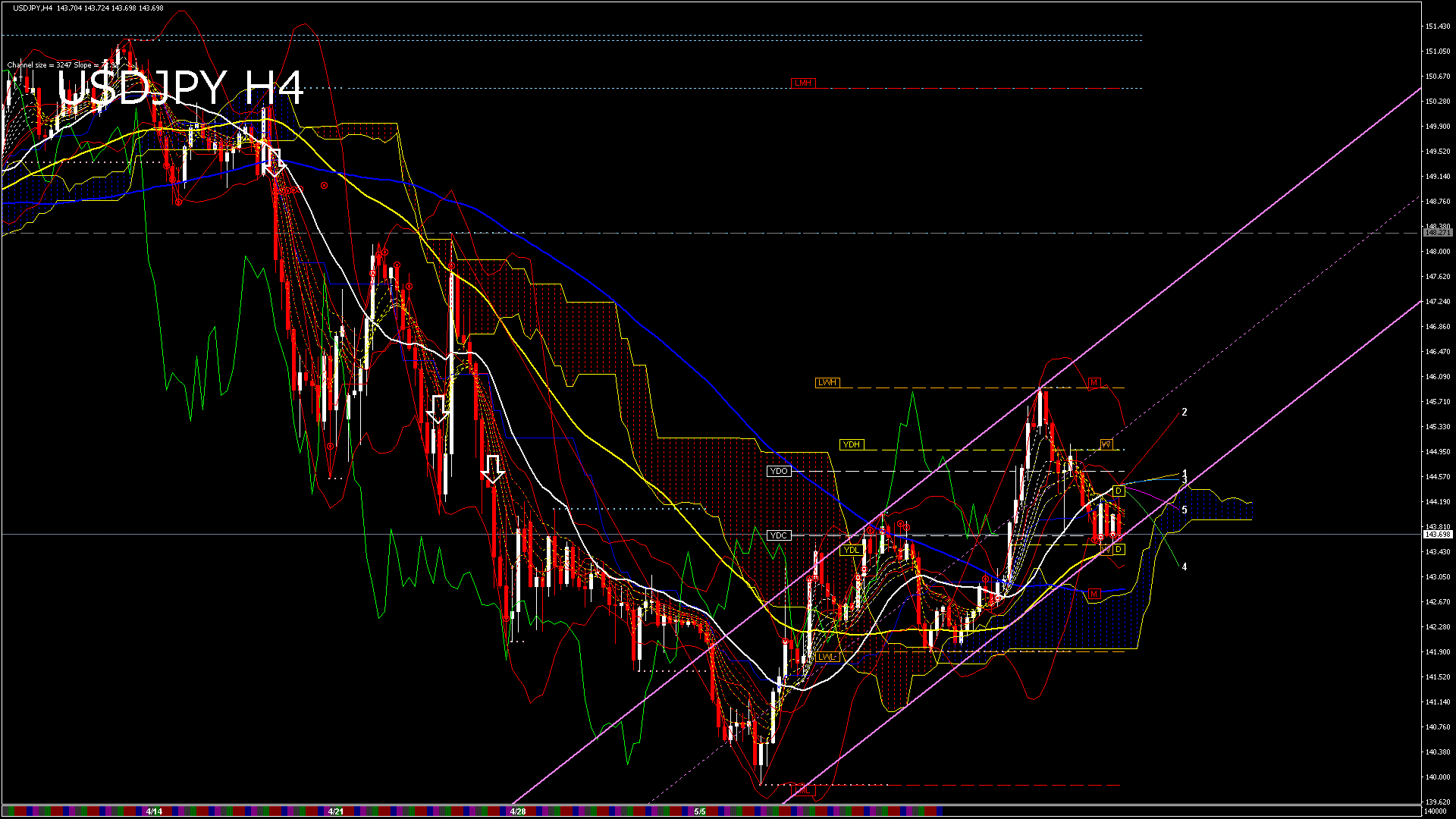Select the LMH level label
The image size is (1456, 819).
pyautogui.click(x=802, y=83)
